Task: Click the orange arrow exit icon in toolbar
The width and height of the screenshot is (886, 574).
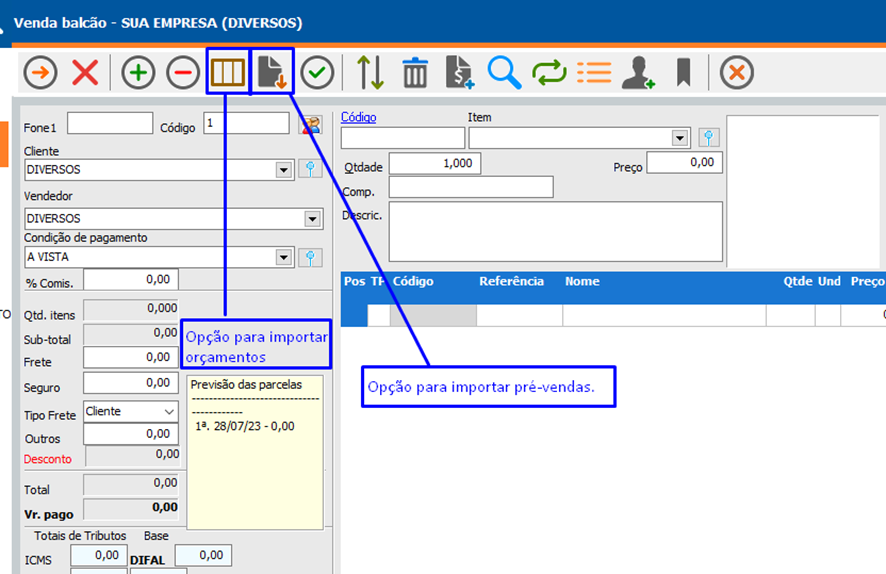Action: (41, 72)
